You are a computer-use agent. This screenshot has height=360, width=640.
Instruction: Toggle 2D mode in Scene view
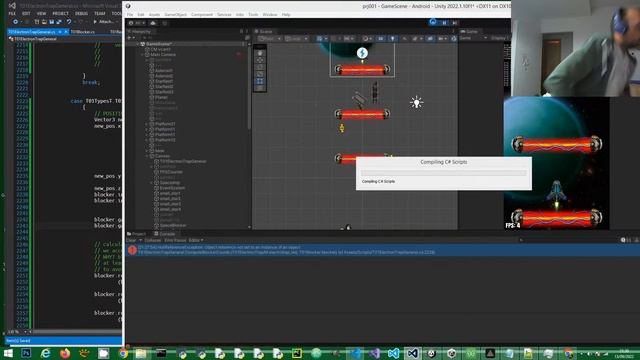point(380,38)
